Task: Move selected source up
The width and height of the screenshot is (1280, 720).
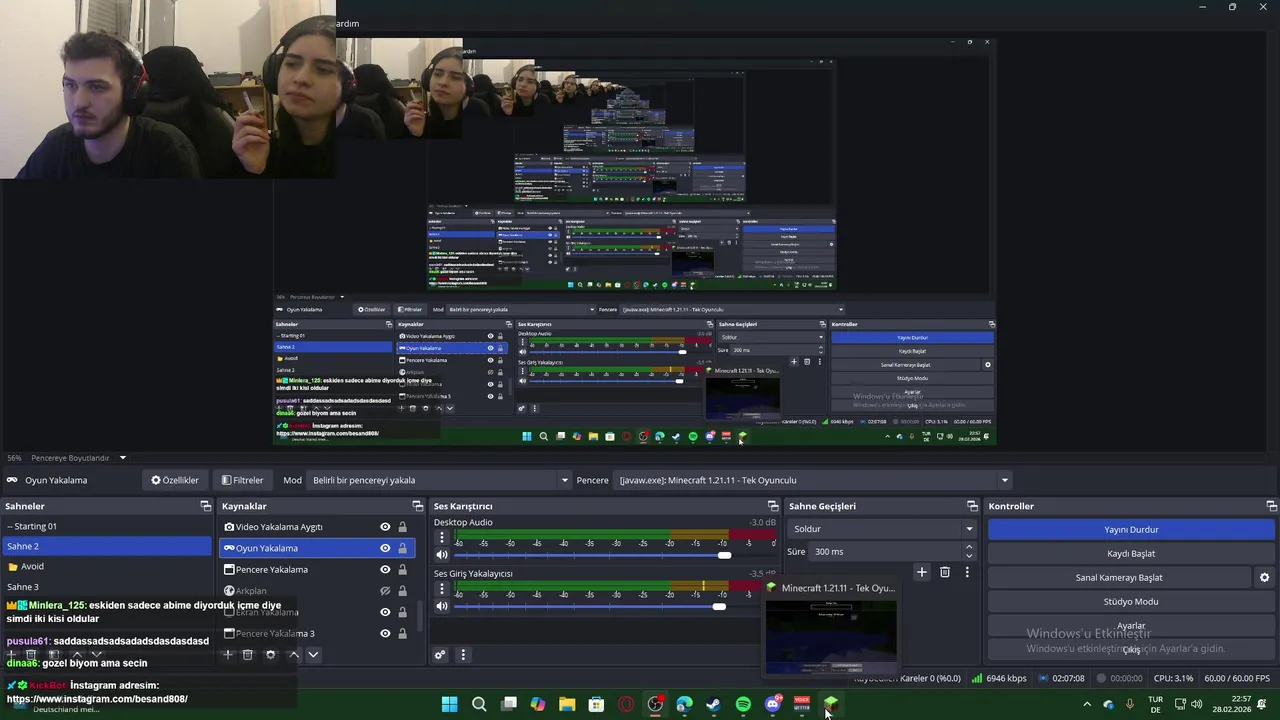Action: (x=293, y=655)
